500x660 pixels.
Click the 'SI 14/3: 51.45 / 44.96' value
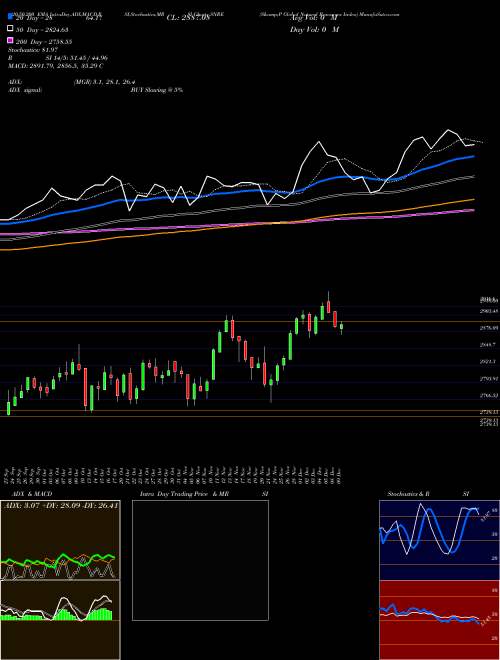pos(77,58)
